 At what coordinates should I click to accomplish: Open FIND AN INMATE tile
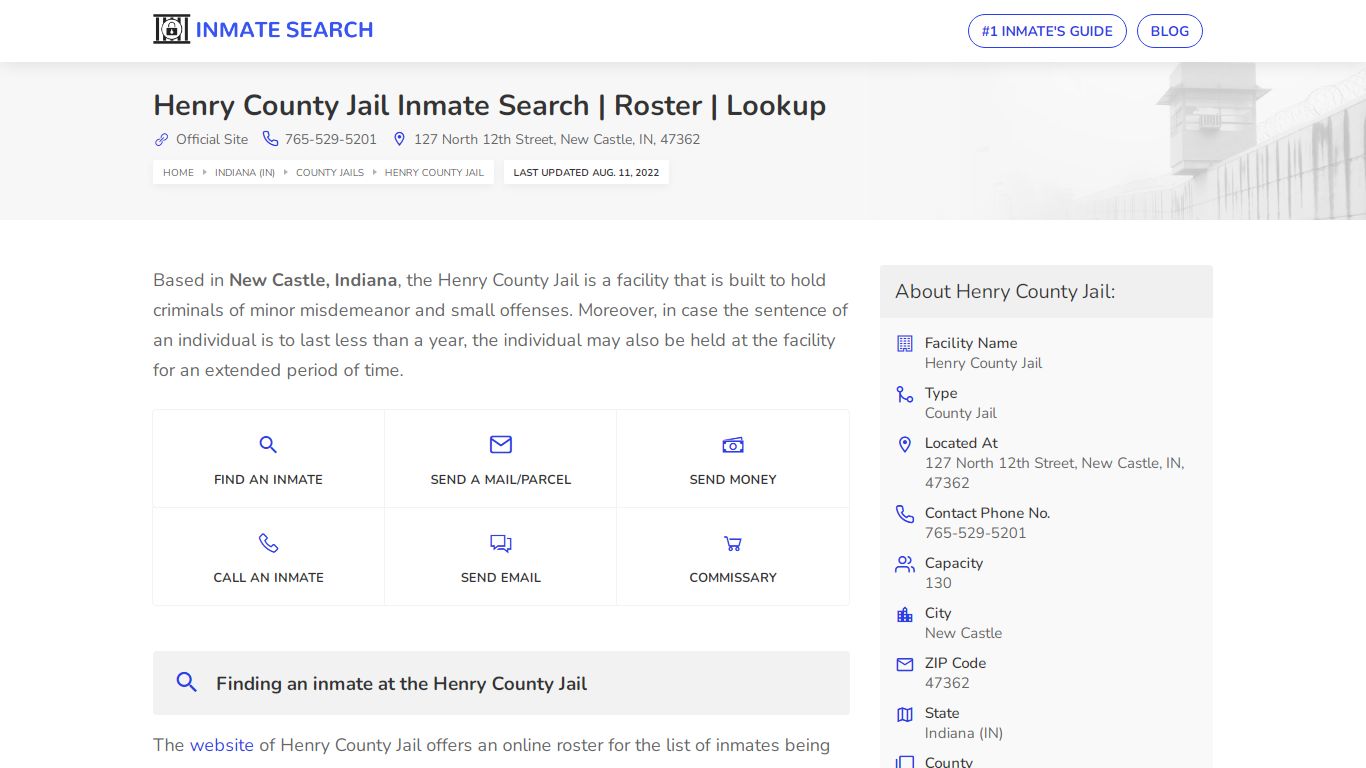268,459
